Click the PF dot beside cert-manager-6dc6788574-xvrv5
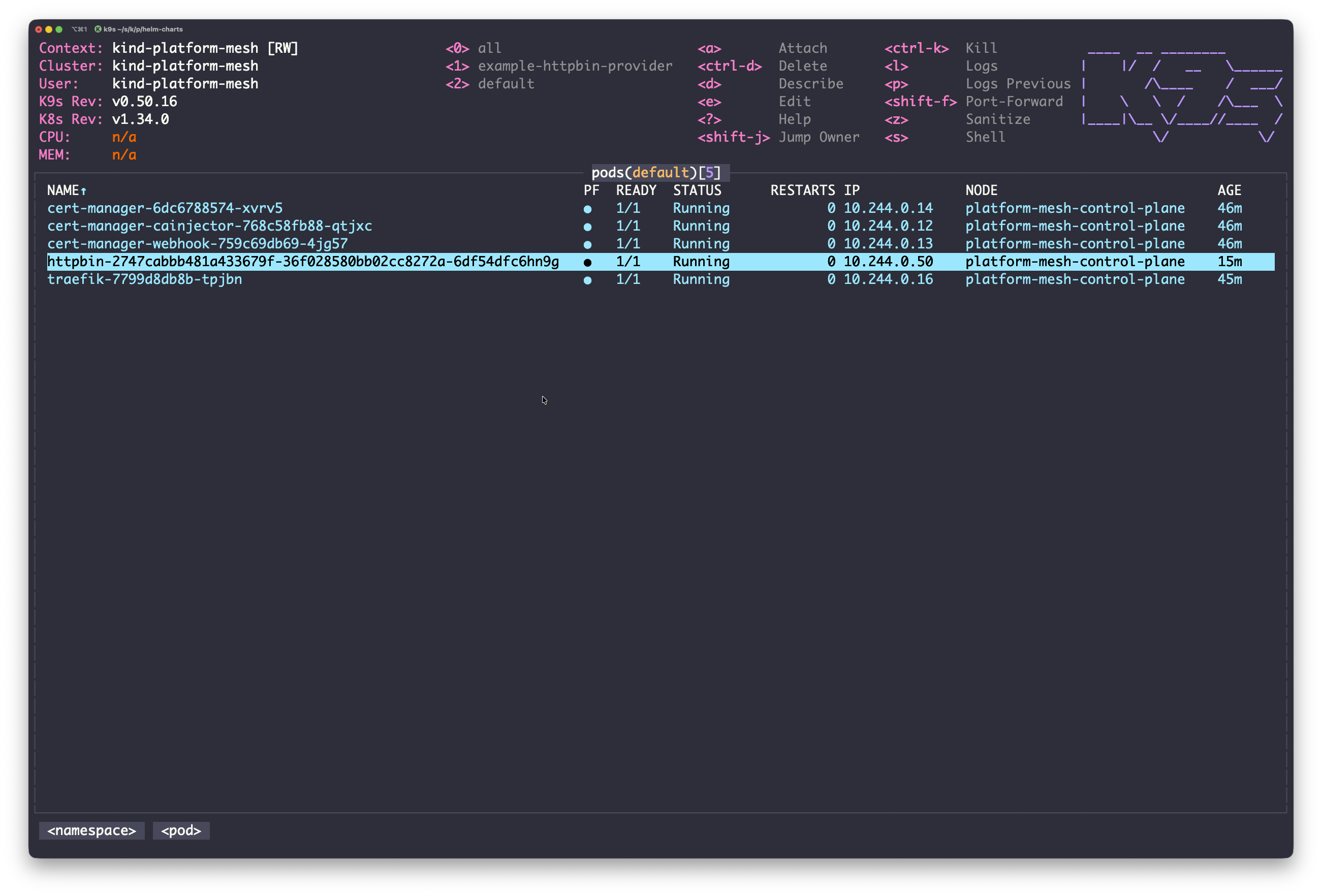1322x896 pixels. [x=588, y=209]
